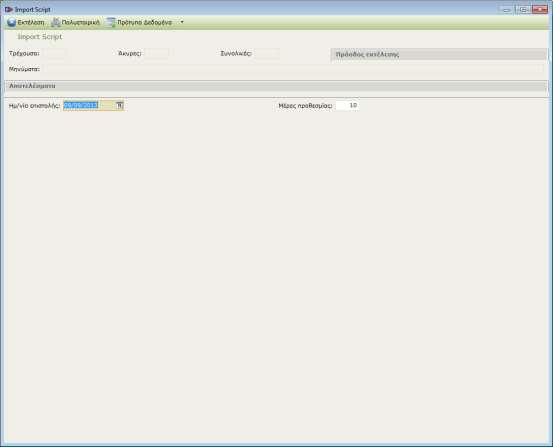
Task: Click the Άκυρες value field
Action: point(157,54)
